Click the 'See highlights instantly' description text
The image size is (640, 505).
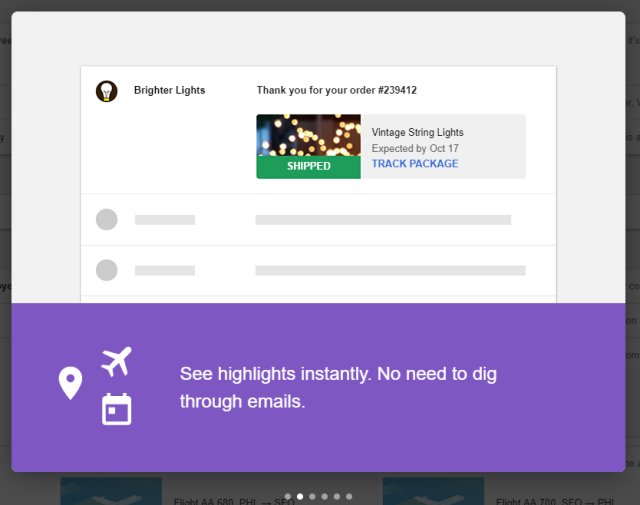pyautogui.click(x=338, y=387)
